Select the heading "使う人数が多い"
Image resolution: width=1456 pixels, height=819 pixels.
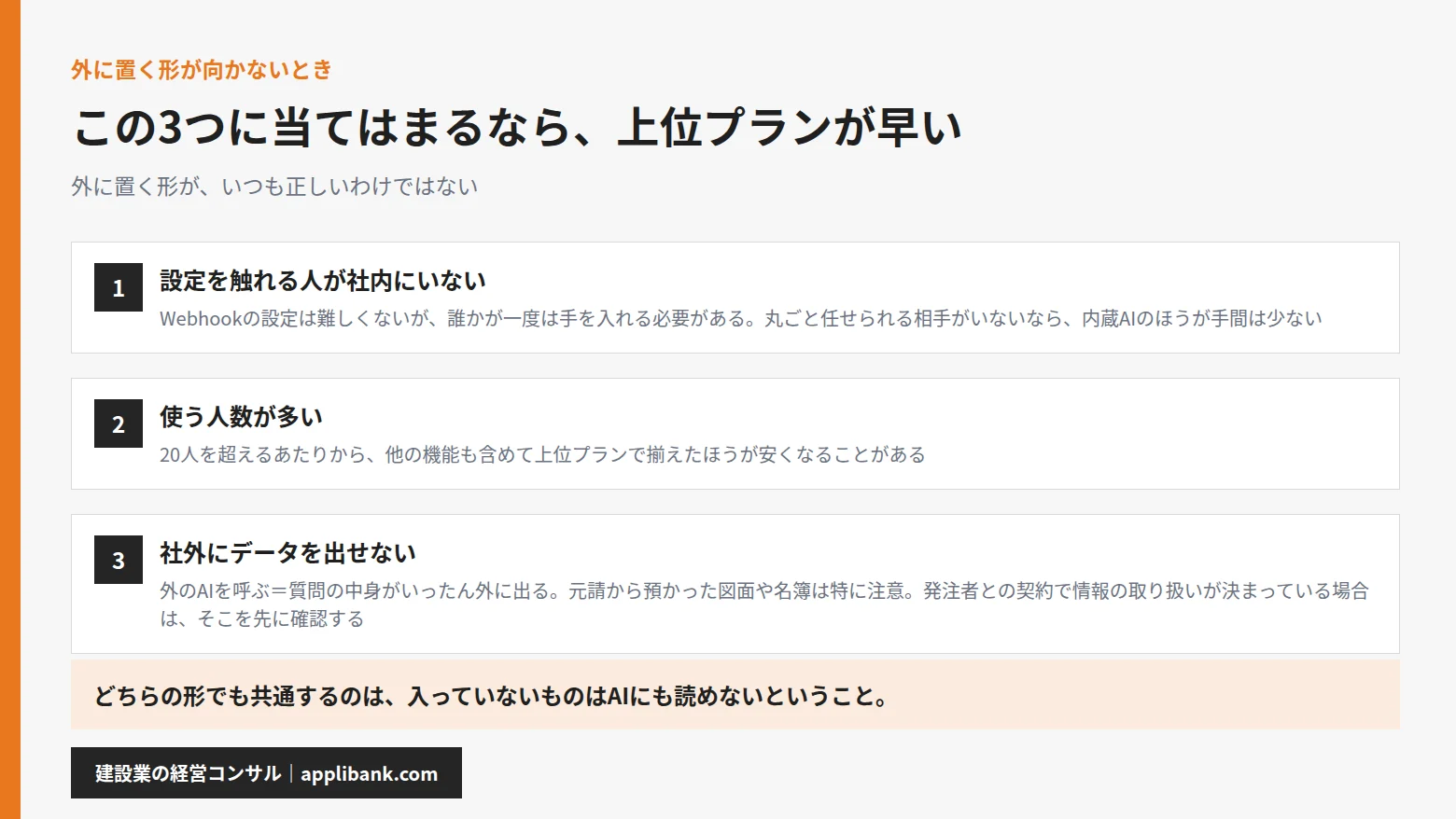click(241, 417)
